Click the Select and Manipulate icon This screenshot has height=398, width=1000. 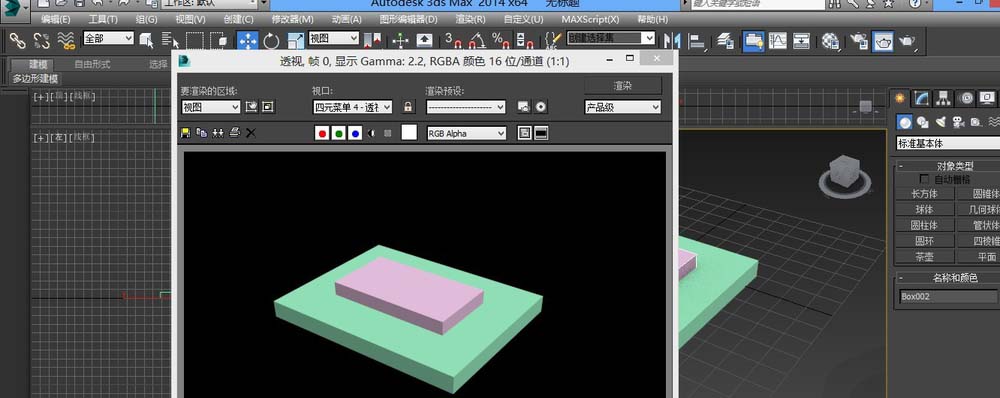pos(400,41)
